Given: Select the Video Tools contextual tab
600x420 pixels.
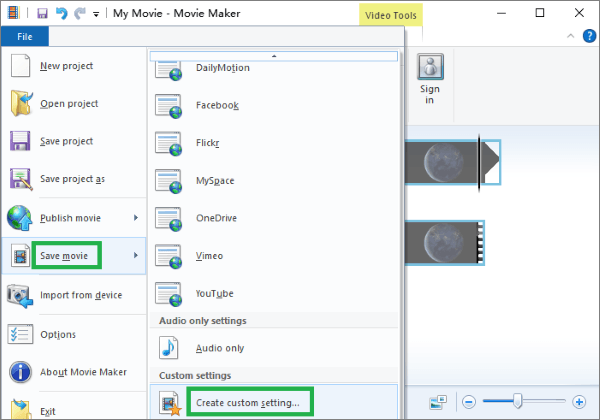Looking at the screenshot, I should 391,15.
